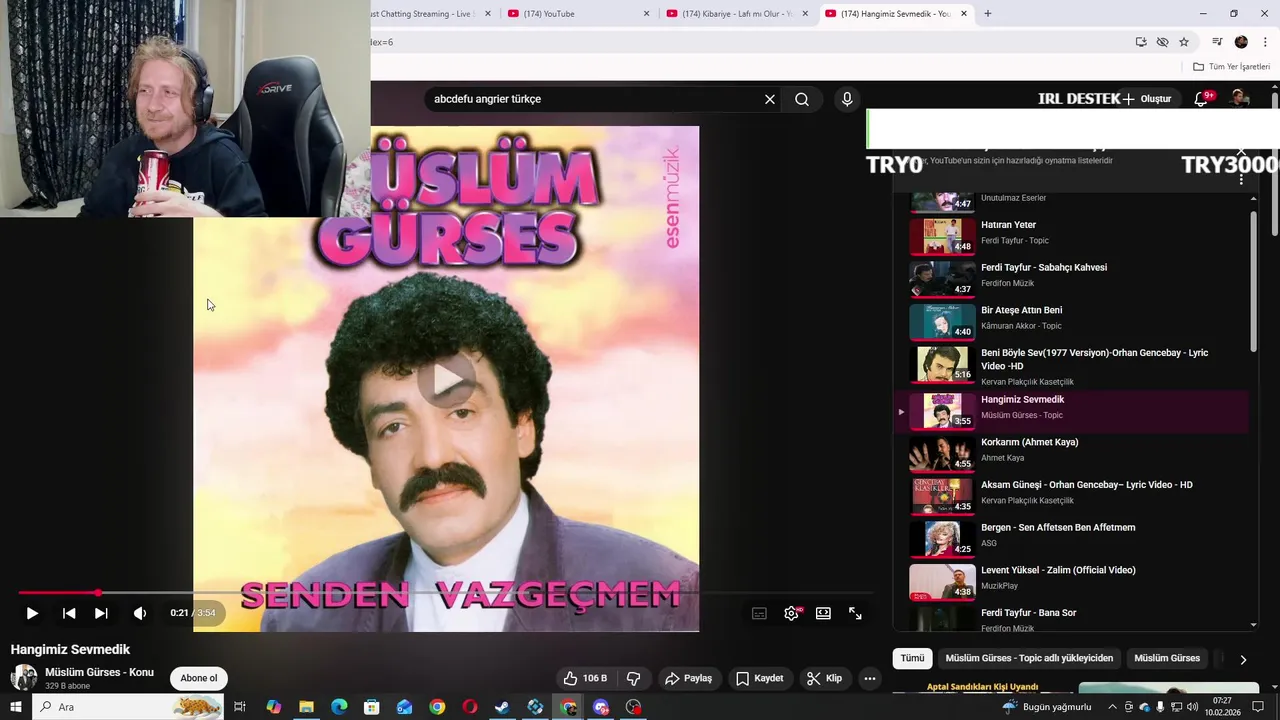The image size is (1280, 720).
Task: Subscribe using the Abone ol button
Action: [x=198, y=678]
